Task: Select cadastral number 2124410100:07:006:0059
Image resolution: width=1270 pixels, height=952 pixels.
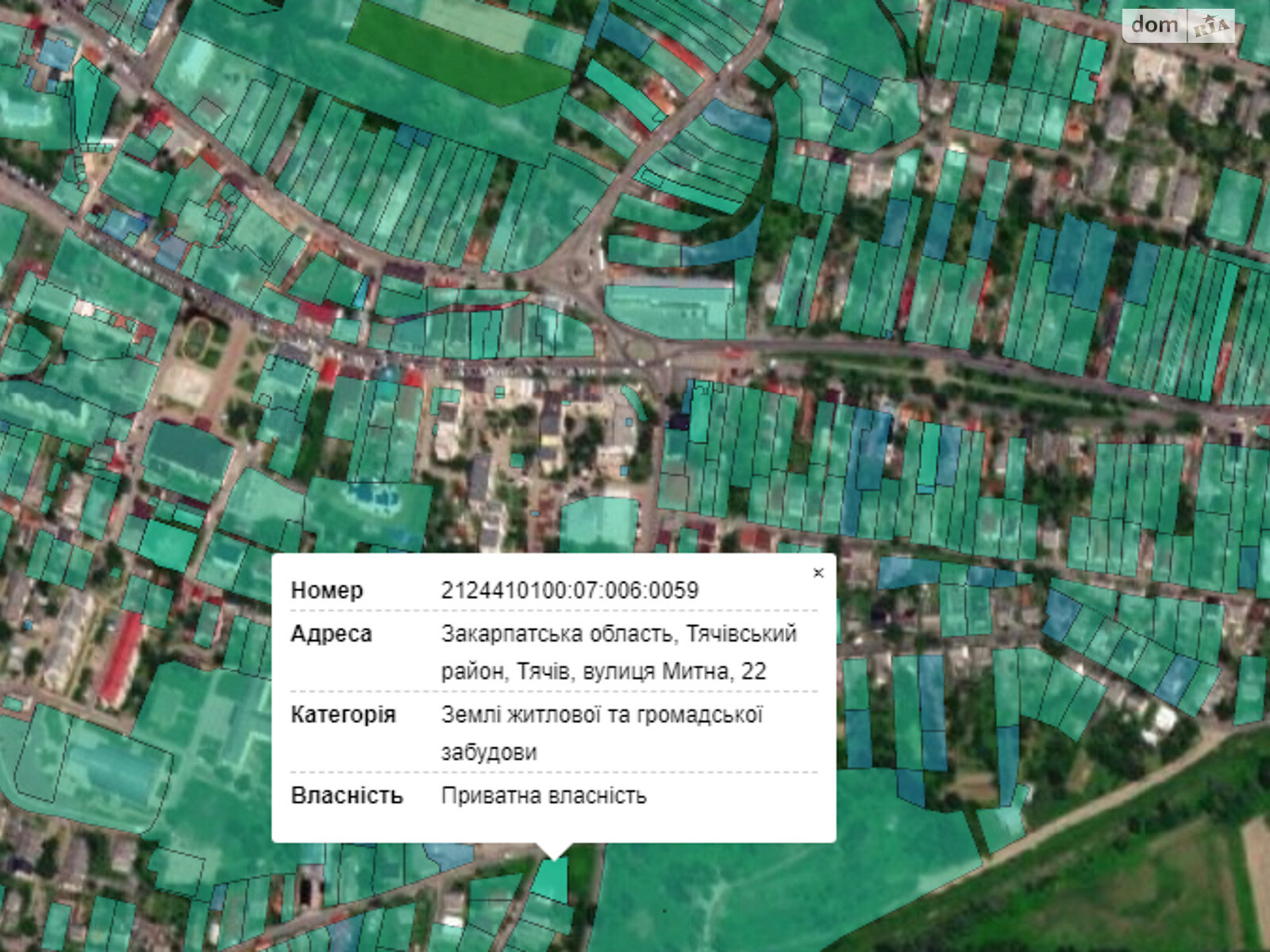Action: tap(570, 590)
